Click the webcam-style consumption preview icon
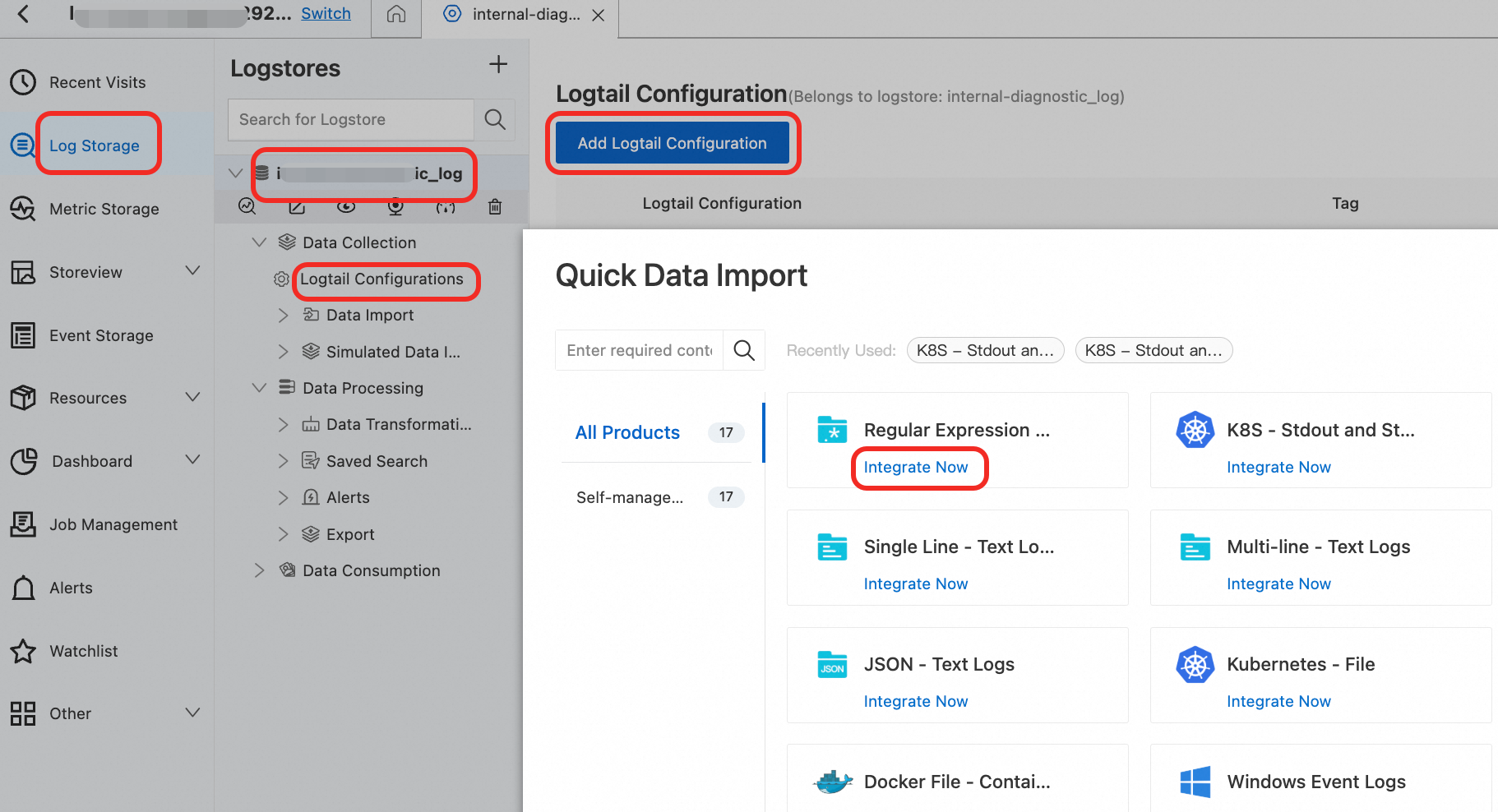The width and height of the screenshot is (1498, 812). 395,206
